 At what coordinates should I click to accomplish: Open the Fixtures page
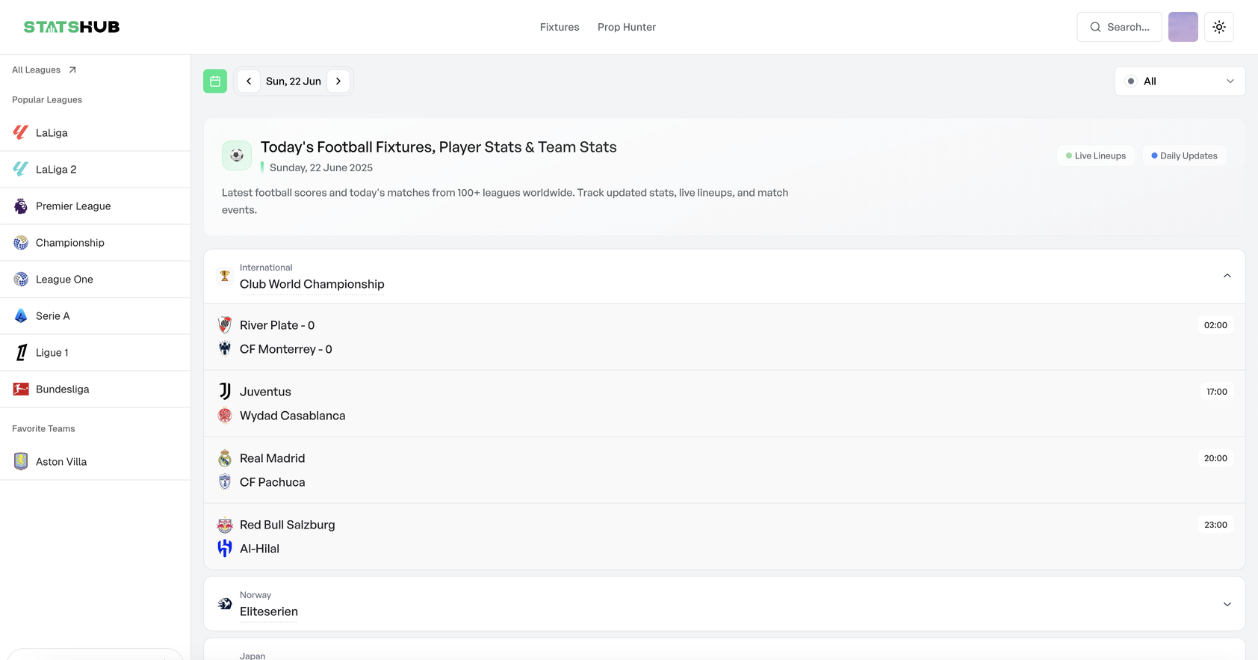click(x=559, y=27)
